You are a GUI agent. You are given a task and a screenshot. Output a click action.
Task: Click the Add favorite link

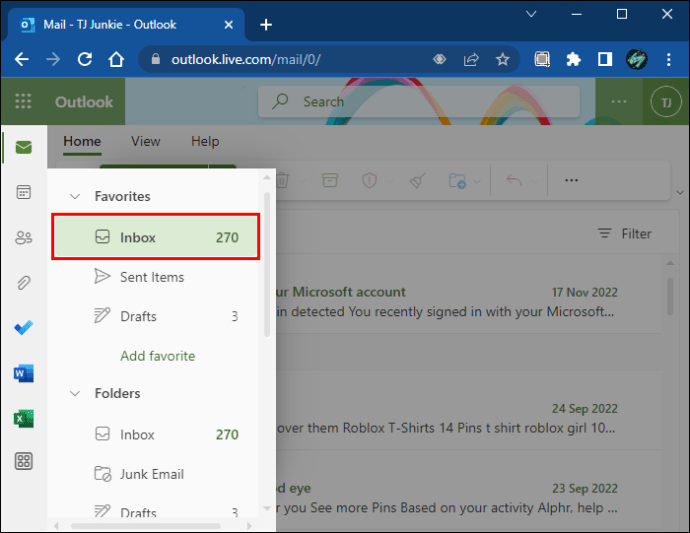tap(157, 356)
